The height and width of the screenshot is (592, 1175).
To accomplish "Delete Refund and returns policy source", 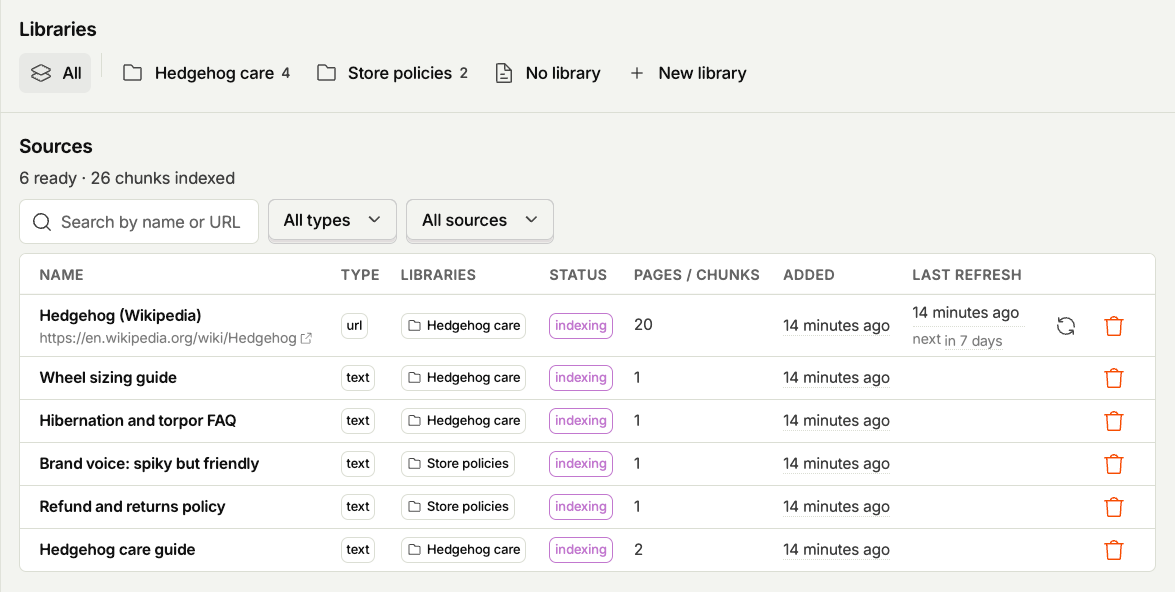I will pos(1114,507).
